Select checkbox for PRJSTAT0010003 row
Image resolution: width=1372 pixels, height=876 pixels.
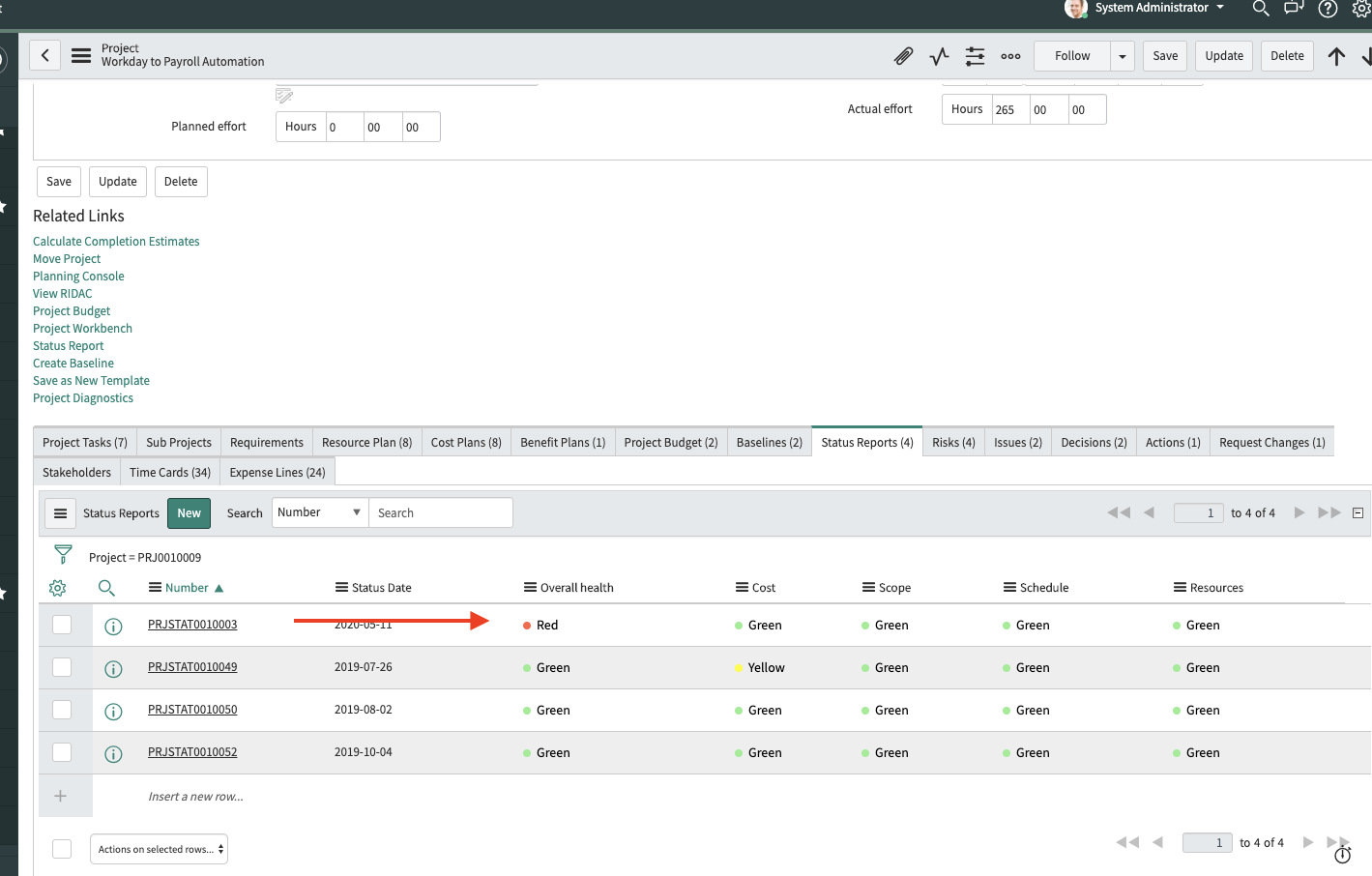pos(62,625)
